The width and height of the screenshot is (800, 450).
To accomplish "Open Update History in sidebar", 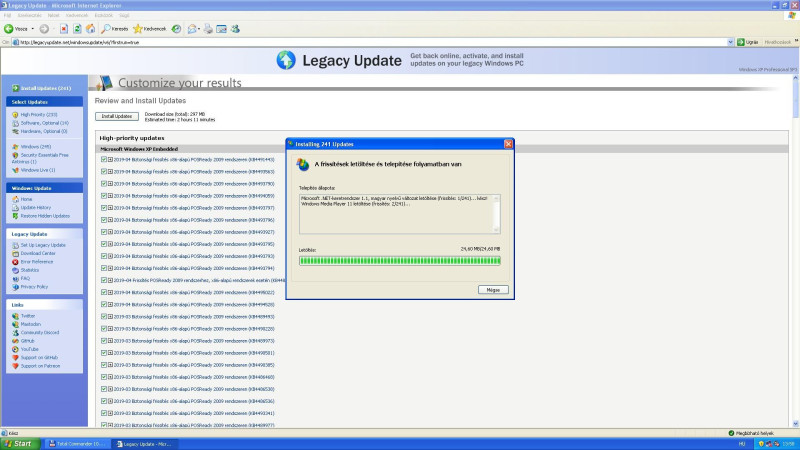I will pos(35,208).
